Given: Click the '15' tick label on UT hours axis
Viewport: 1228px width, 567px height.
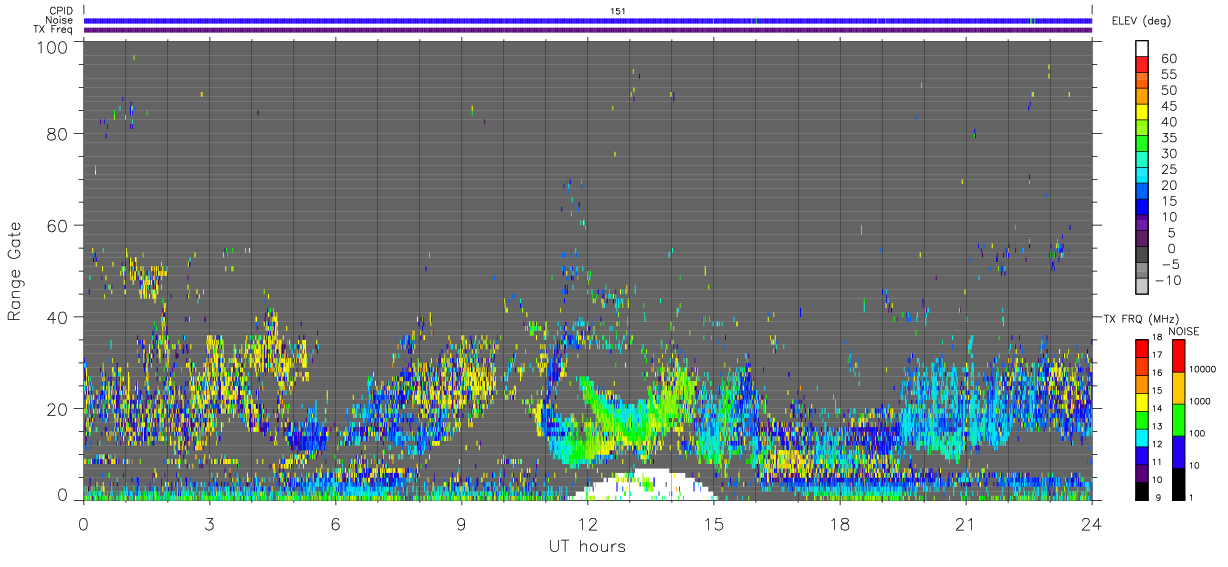Looking at the screenshot, I should 713,524.
